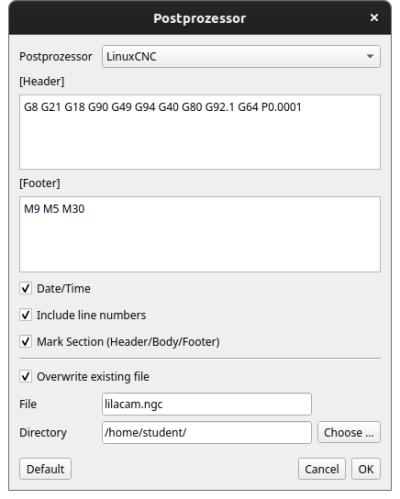The height and width of the screenshot is (499, 400).
Task: Focus the File field containing lilacam.ngc
Action: coord(207,404)
